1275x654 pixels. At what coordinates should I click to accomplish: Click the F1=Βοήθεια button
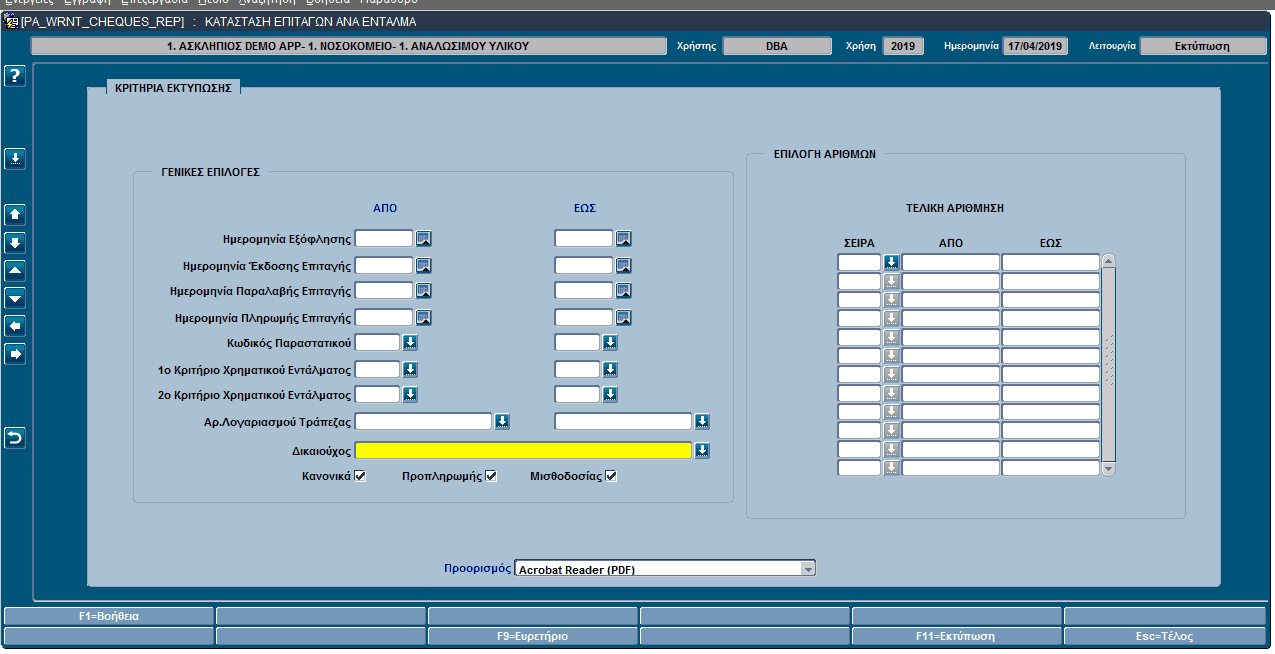click(109, 616)
